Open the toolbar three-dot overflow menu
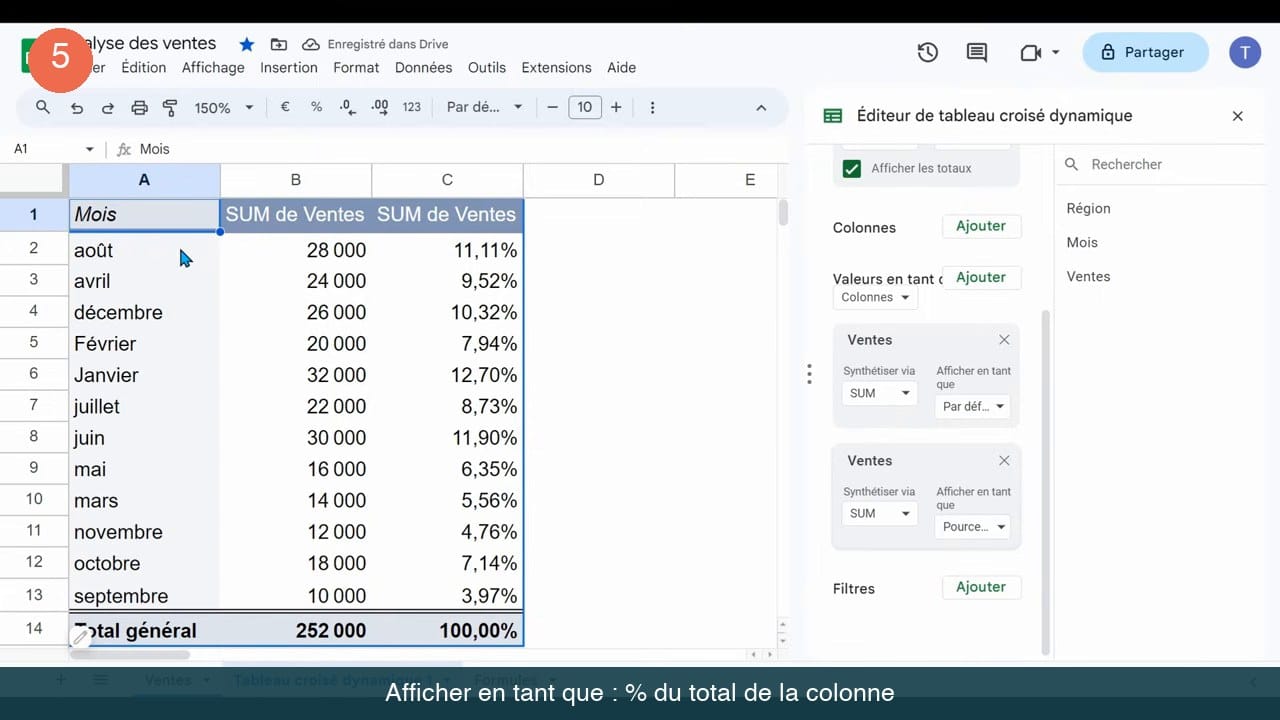Viewport: 1280px width, 720px height. (x=652, y=107)
